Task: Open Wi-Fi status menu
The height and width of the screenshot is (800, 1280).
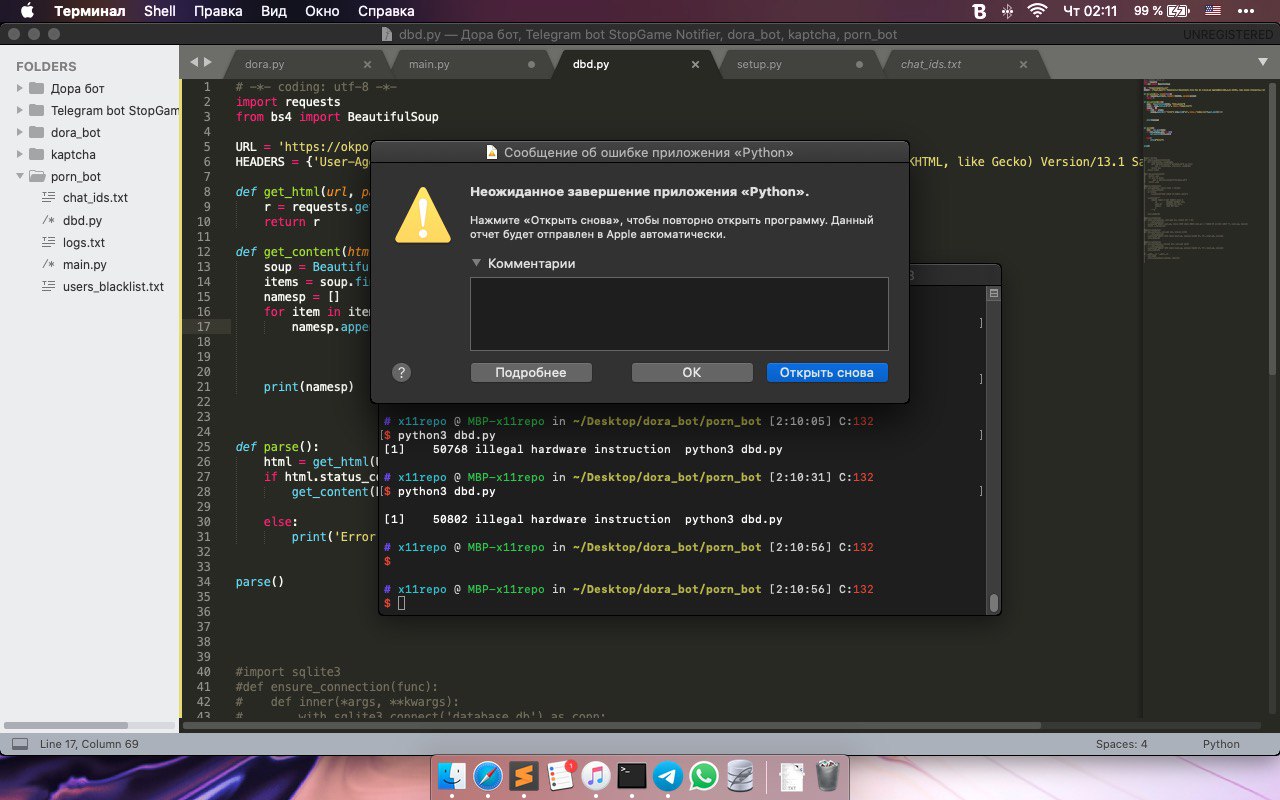Action: [1037, 11]
